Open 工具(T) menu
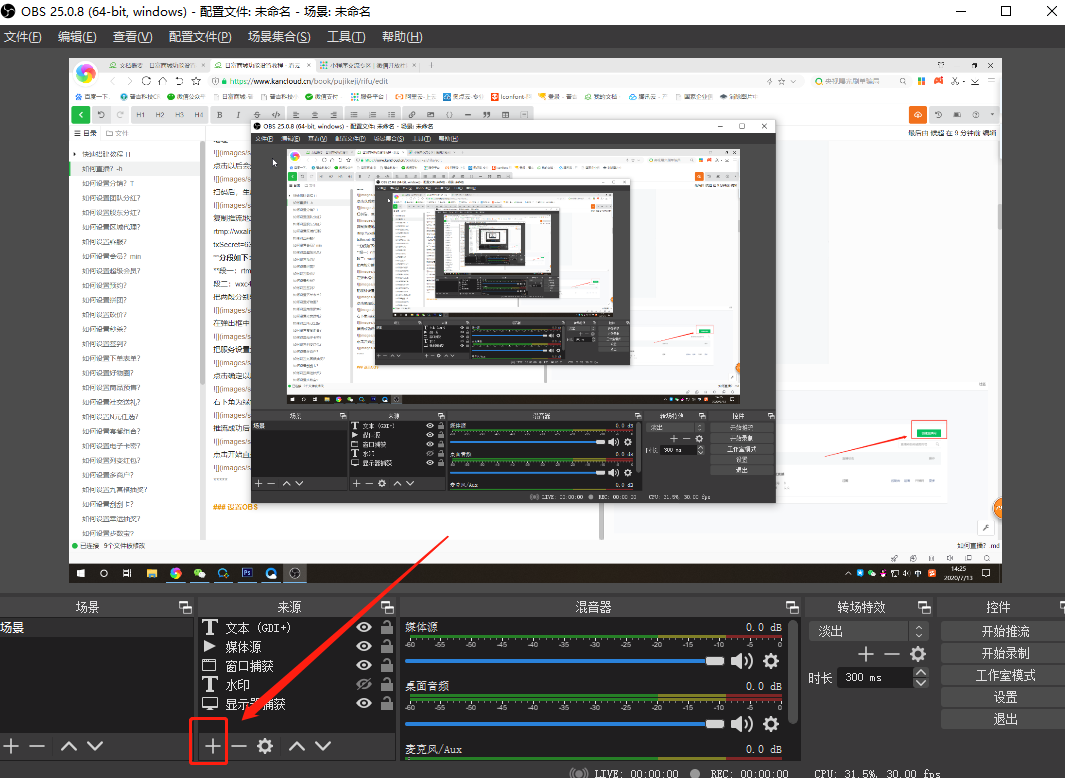The image size is (1065, 778). pos(346,37)
